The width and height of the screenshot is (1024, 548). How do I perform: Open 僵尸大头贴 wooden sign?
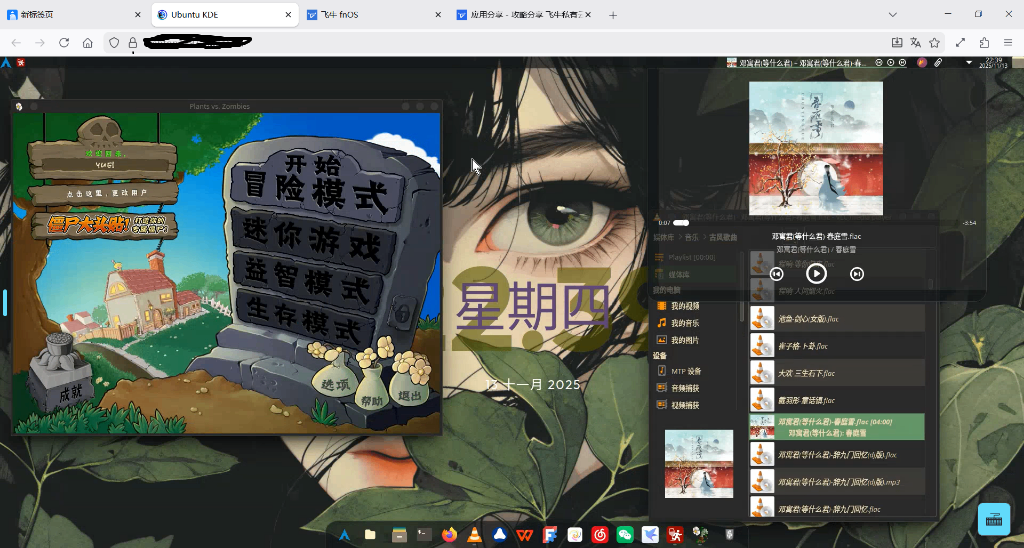104,225
